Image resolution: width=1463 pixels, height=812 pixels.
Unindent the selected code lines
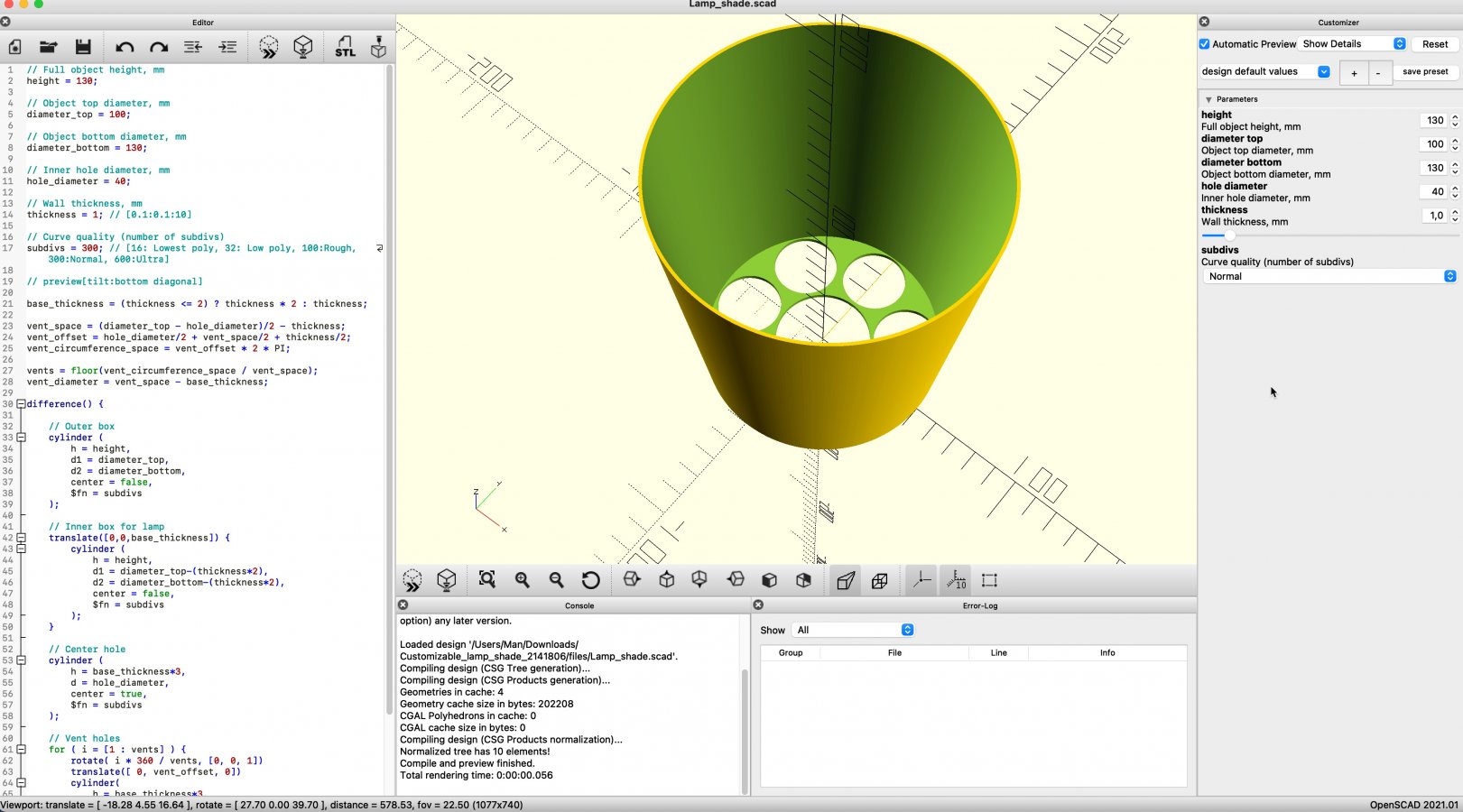[193, 47]
